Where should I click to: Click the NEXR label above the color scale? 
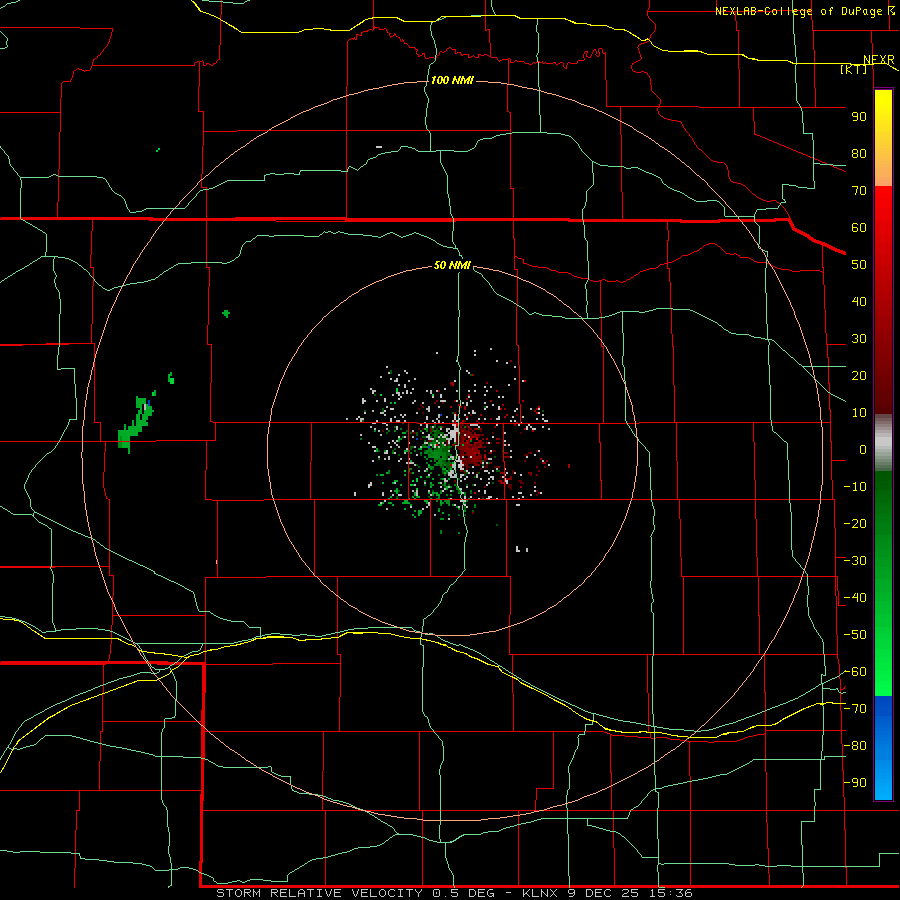pos(878,60)
